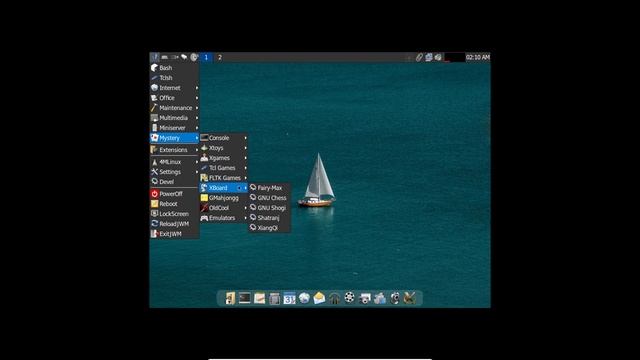The image size is (640, 360).
Task: Launch Fairy-Max from XBoard submenu
Action: tap(269, 188)
